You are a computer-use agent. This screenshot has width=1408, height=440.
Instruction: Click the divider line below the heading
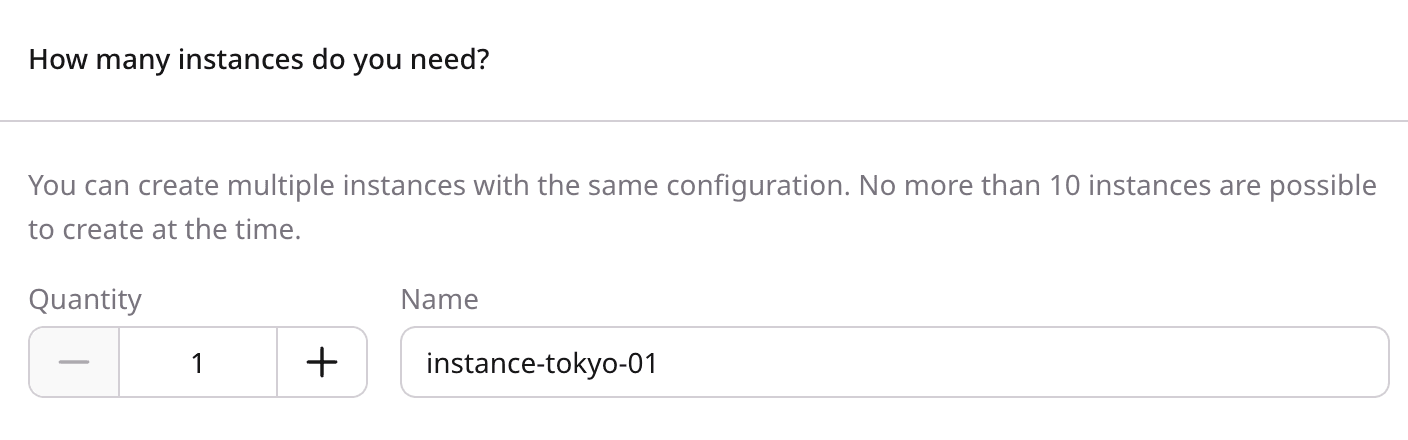click(704, 121)
